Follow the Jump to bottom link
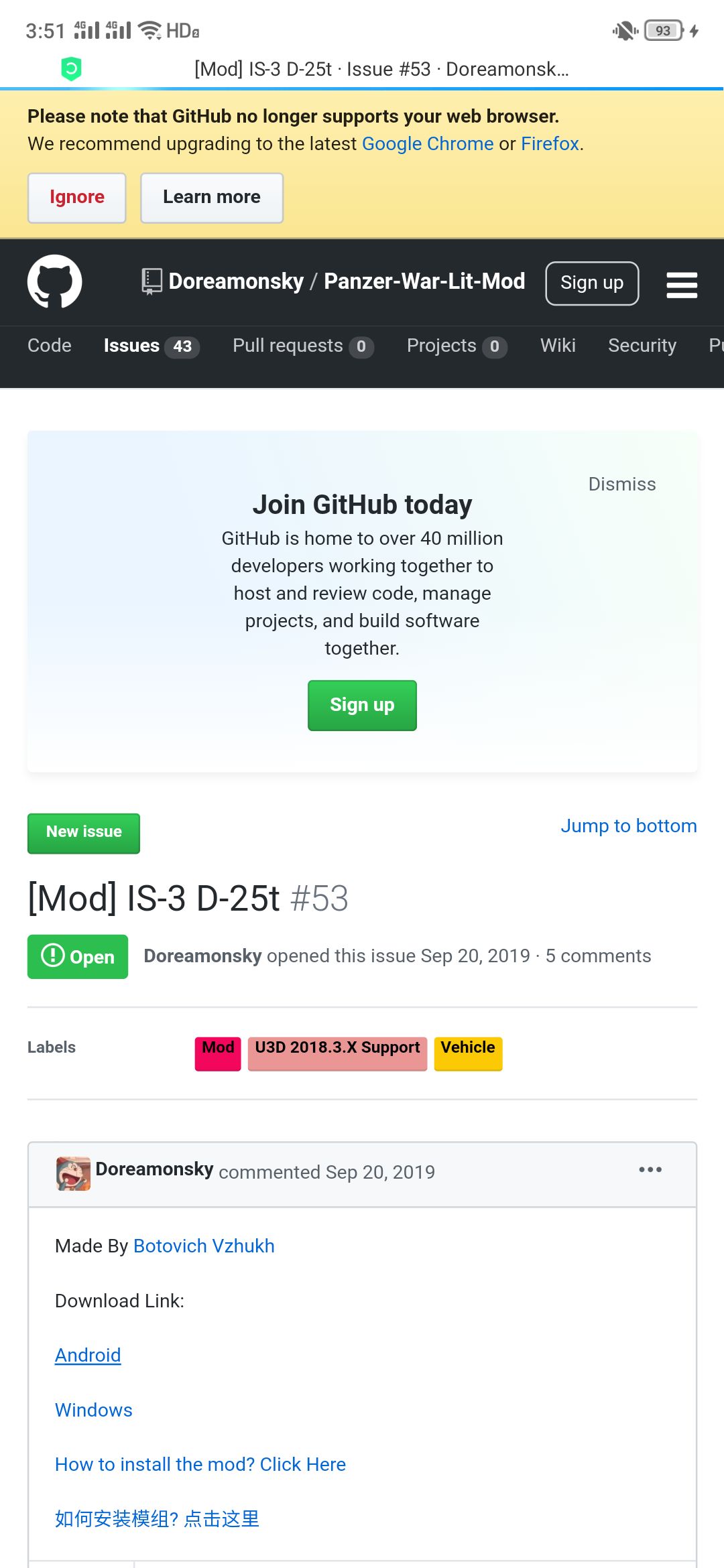Screen dimensions: 724x1568 628,826
